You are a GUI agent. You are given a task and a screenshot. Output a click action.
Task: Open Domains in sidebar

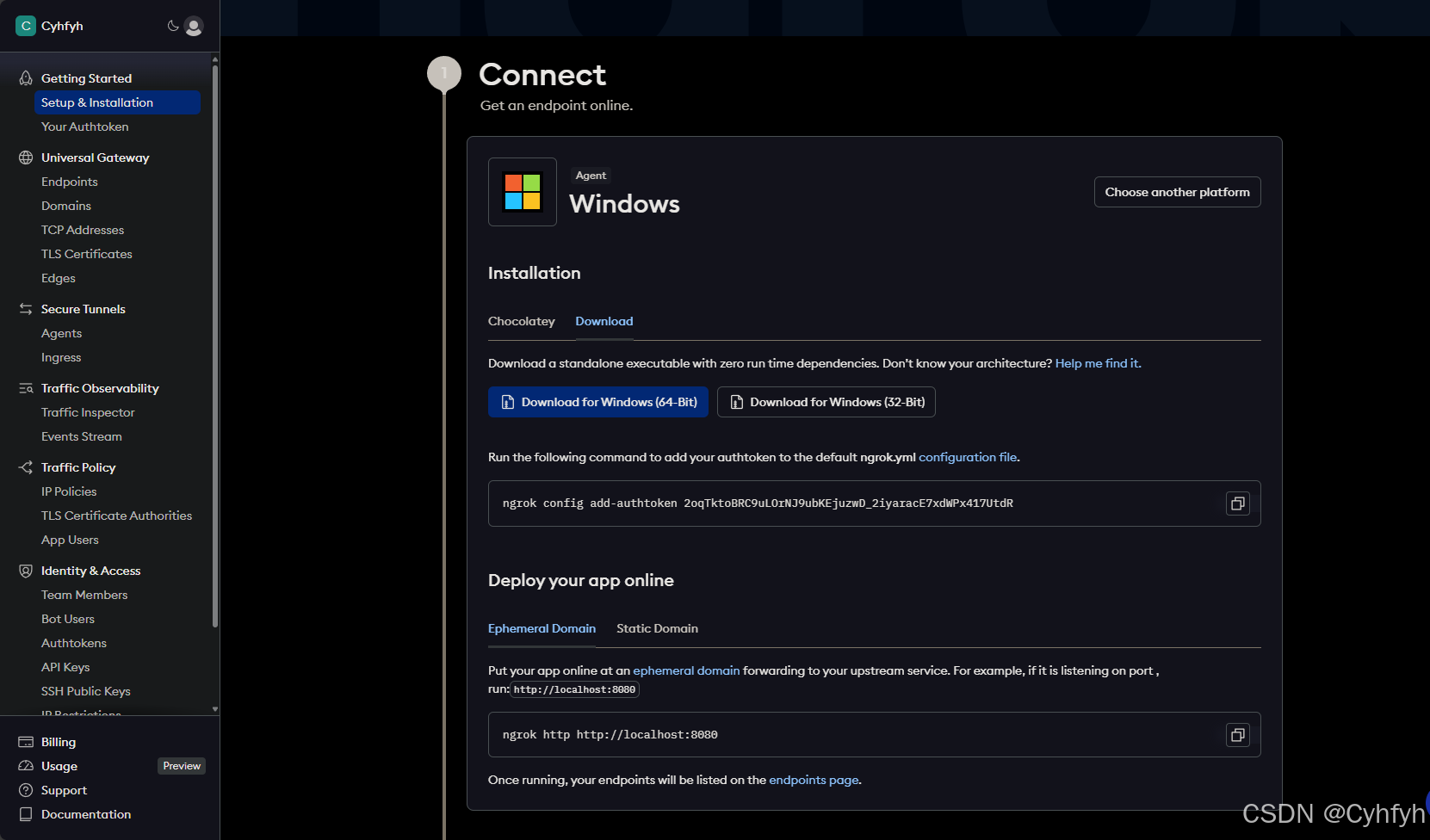tap(66, 206)
